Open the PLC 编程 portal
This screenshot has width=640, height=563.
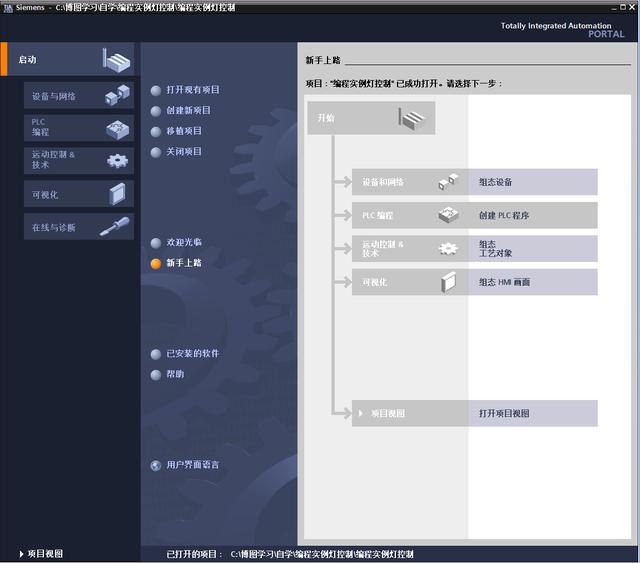click(x=79, y=127)
